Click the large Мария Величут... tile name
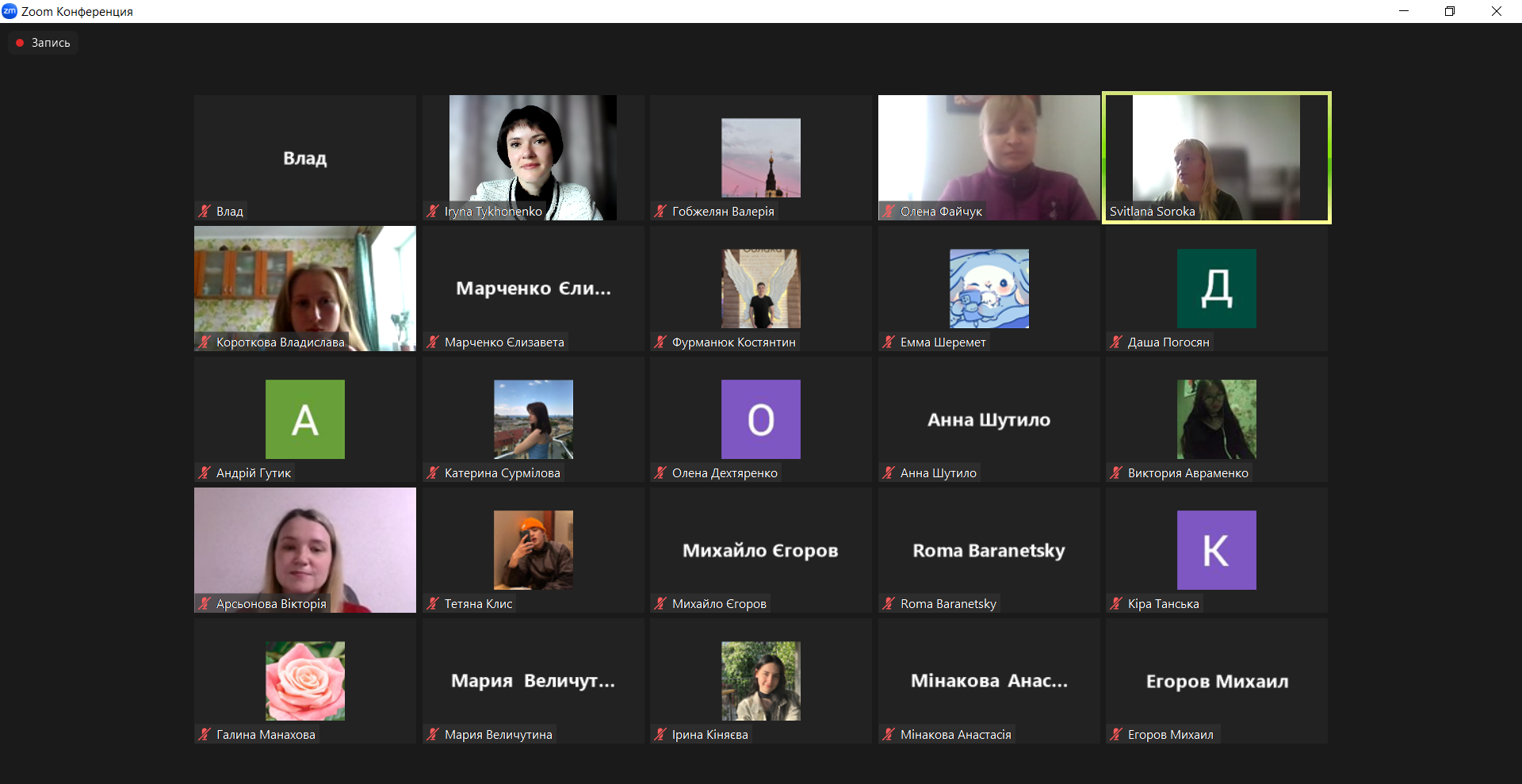The height and width of the screenshot is (784, 1522). click(x=533, y=681)
